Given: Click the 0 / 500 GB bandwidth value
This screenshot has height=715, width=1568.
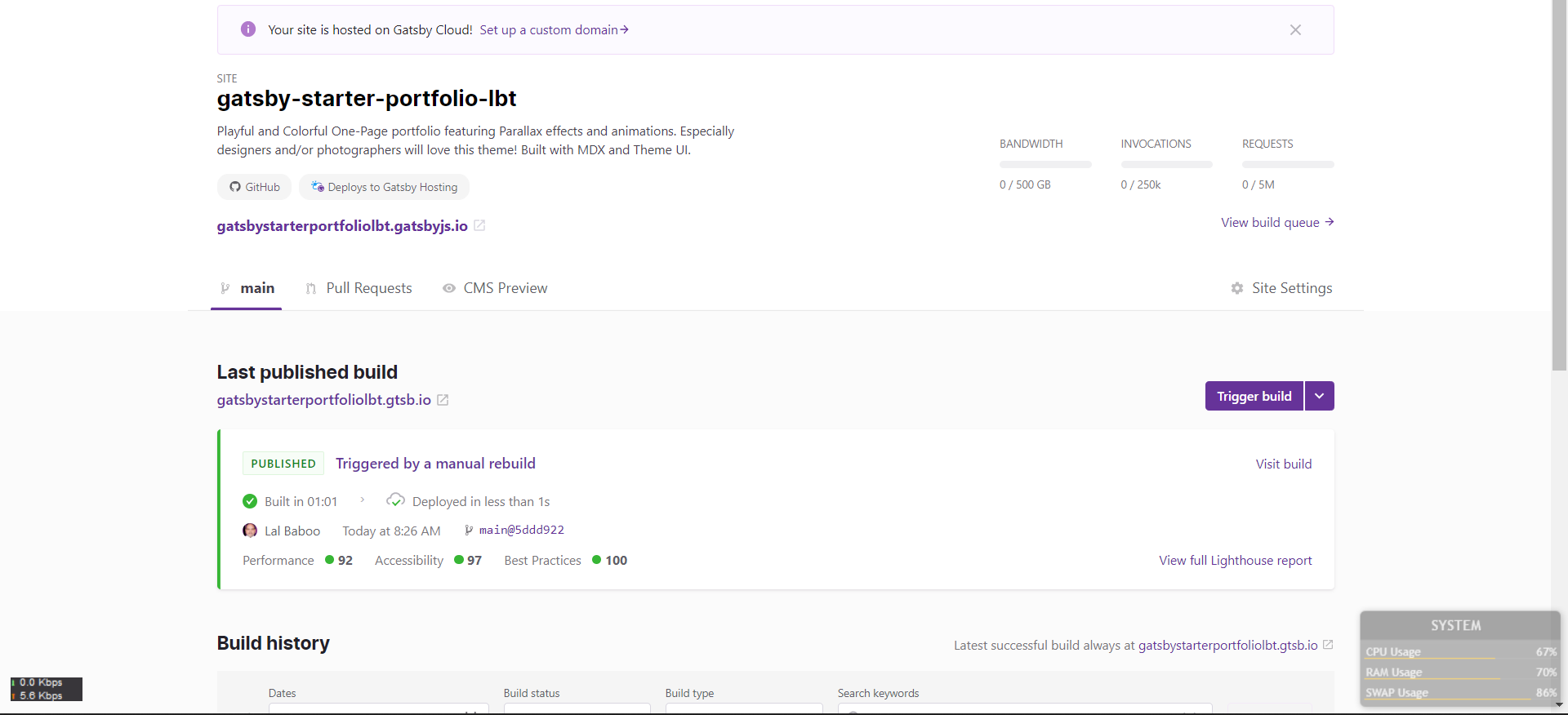Looking at the screenshot, I should click(x=1025, y=184).
